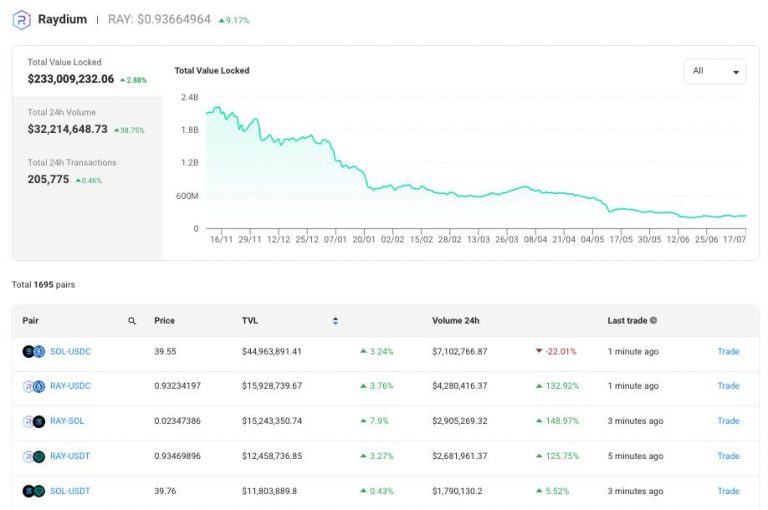Screen dimensions: 768x510
Task: Open the All time range dropdown
Action: (x=714, y=72)
